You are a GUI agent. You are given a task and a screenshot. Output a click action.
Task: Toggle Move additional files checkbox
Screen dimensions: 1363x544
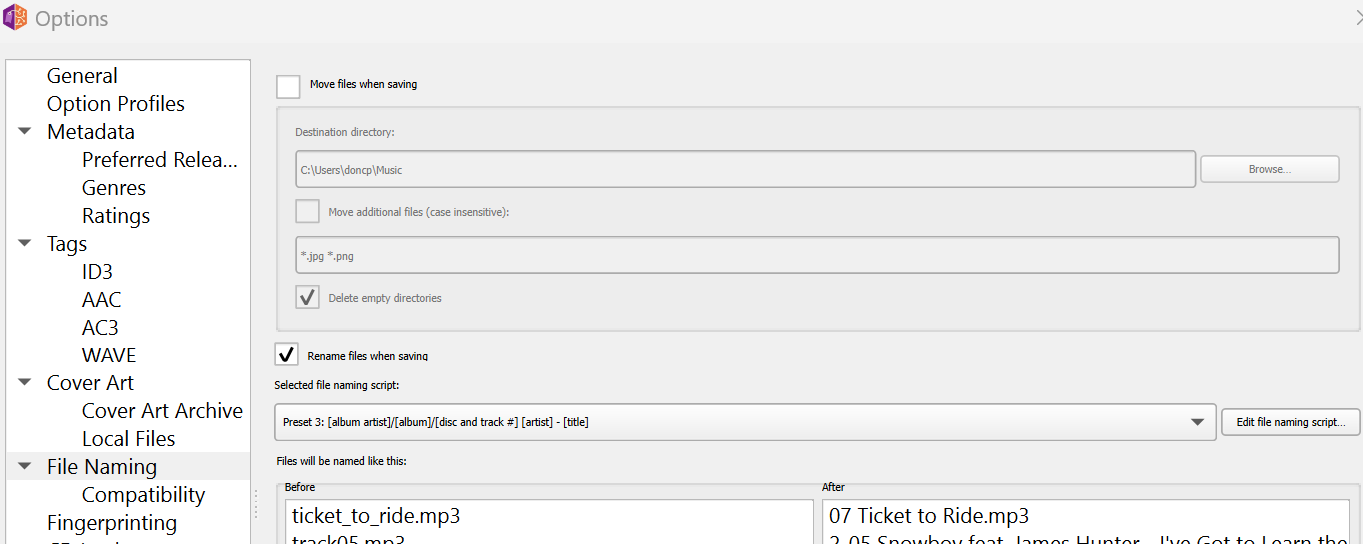click(307, 212)
